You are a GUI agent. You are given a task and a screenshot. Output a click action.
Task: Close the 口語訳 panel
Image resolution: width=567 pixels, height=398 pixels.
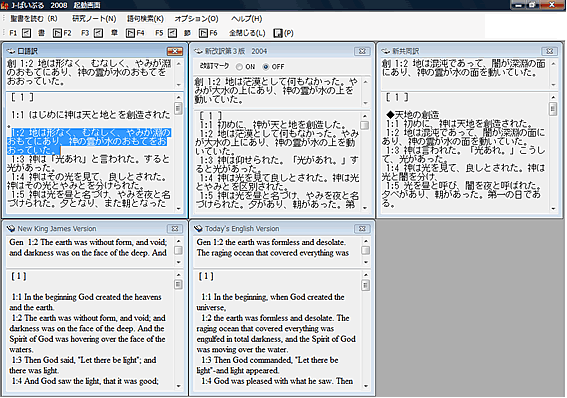(175, 51)
